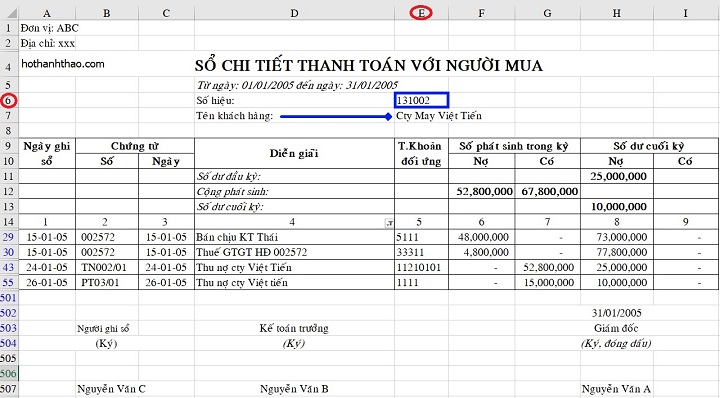720x398 pixels.
Task: Select row 507 header
Action: click(9, 389)
